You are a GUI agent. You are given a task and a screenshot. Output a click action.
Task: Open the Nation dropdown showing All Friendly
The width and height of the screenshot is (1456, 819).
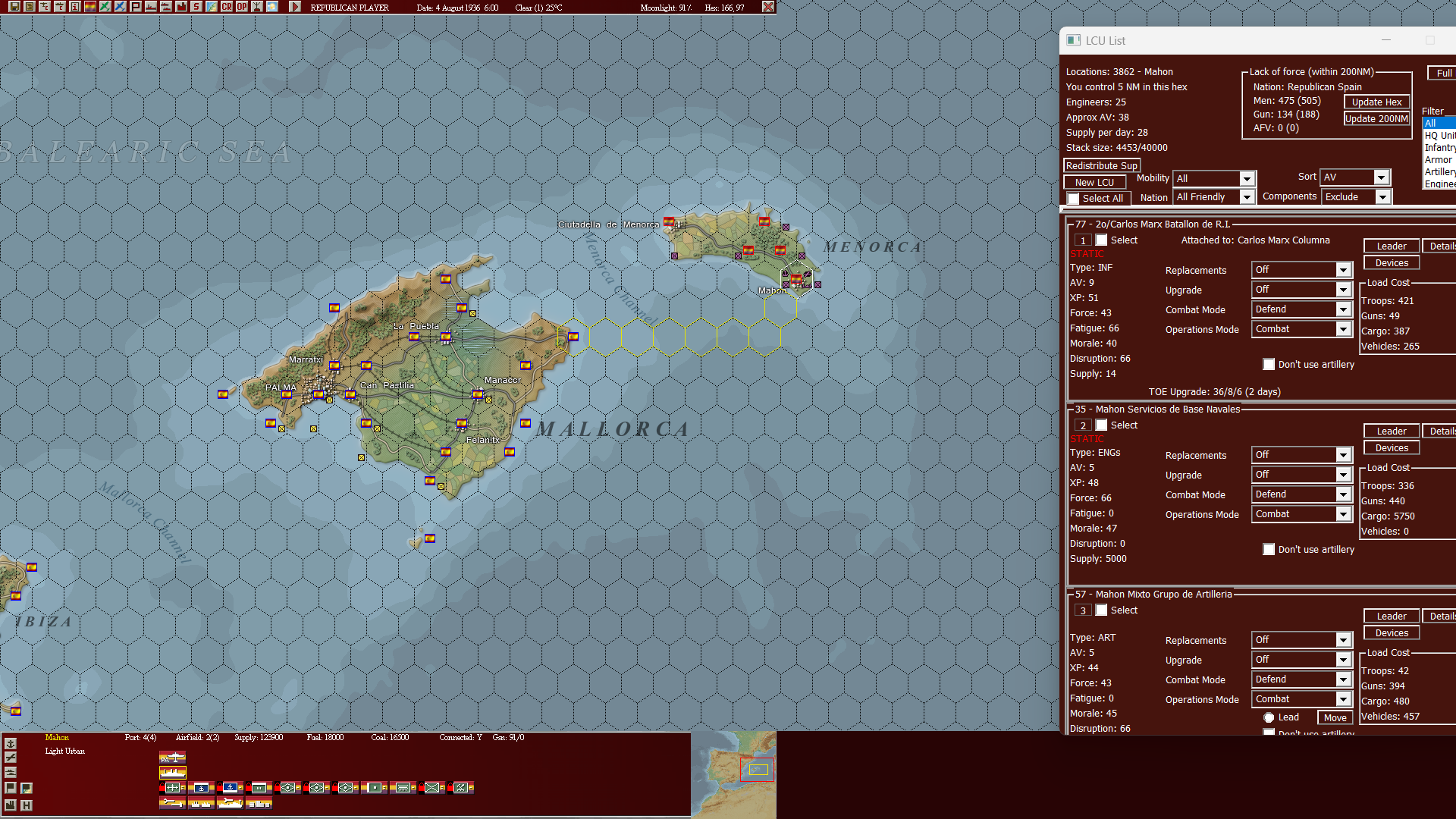[x=1214, y=196]
